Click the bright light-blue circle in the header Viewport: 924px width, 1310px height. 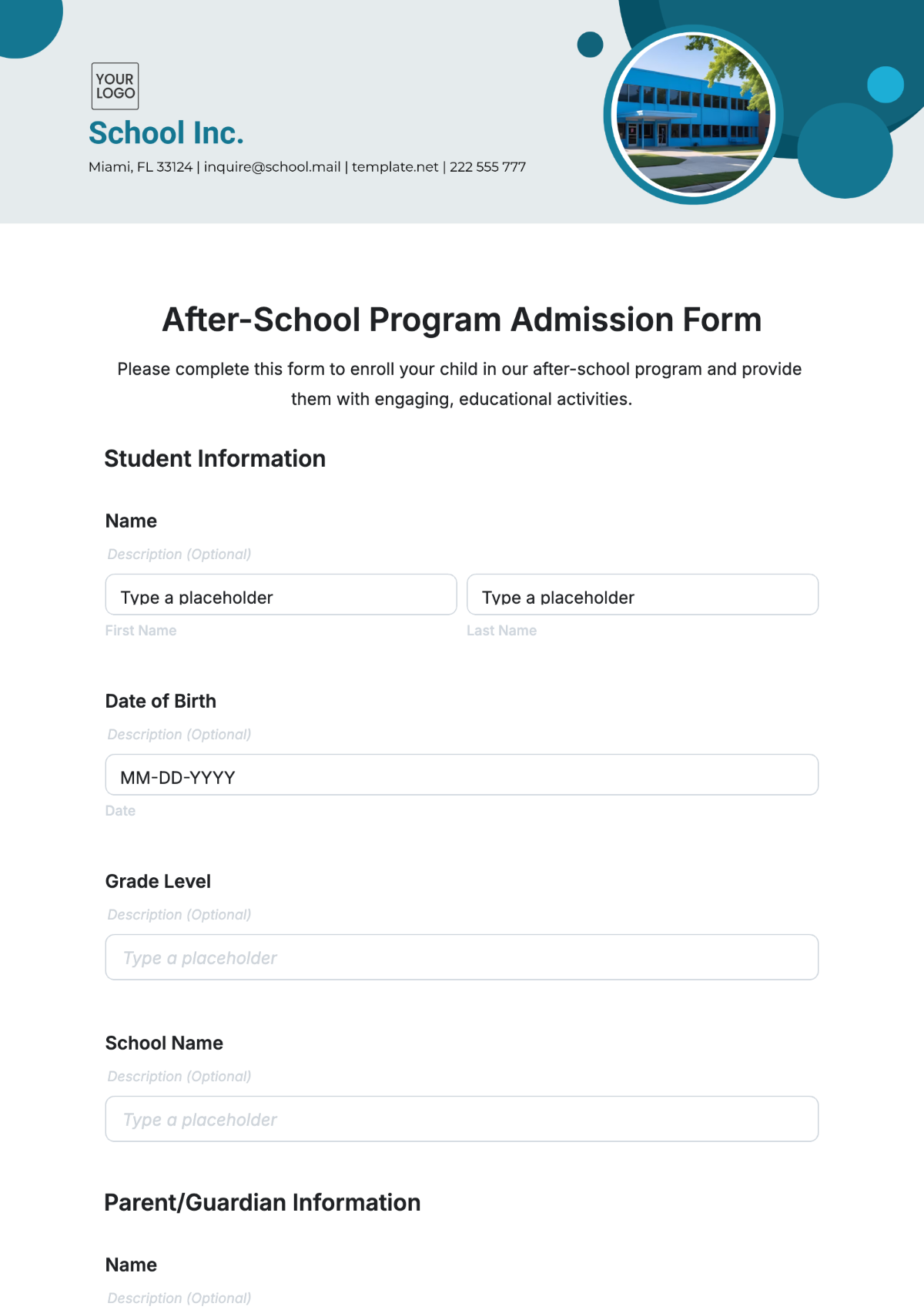click(x=885, y=85)
